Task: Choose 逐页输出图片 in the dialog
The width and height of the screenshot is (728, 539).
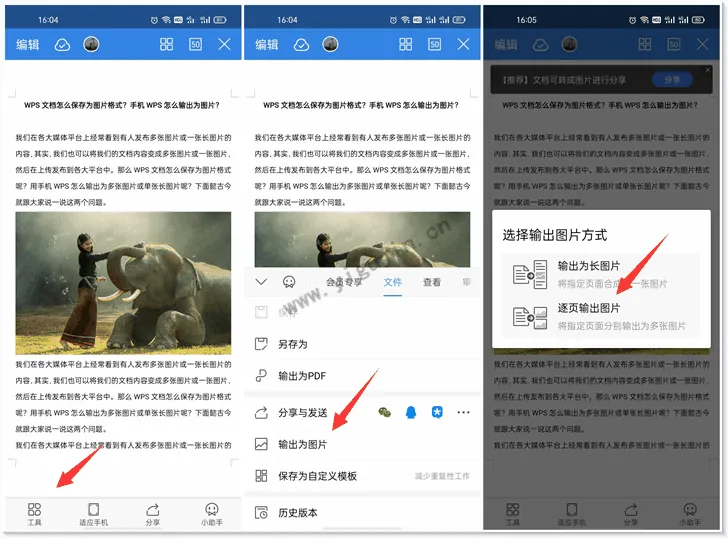Action: click(x=602, y=317)
